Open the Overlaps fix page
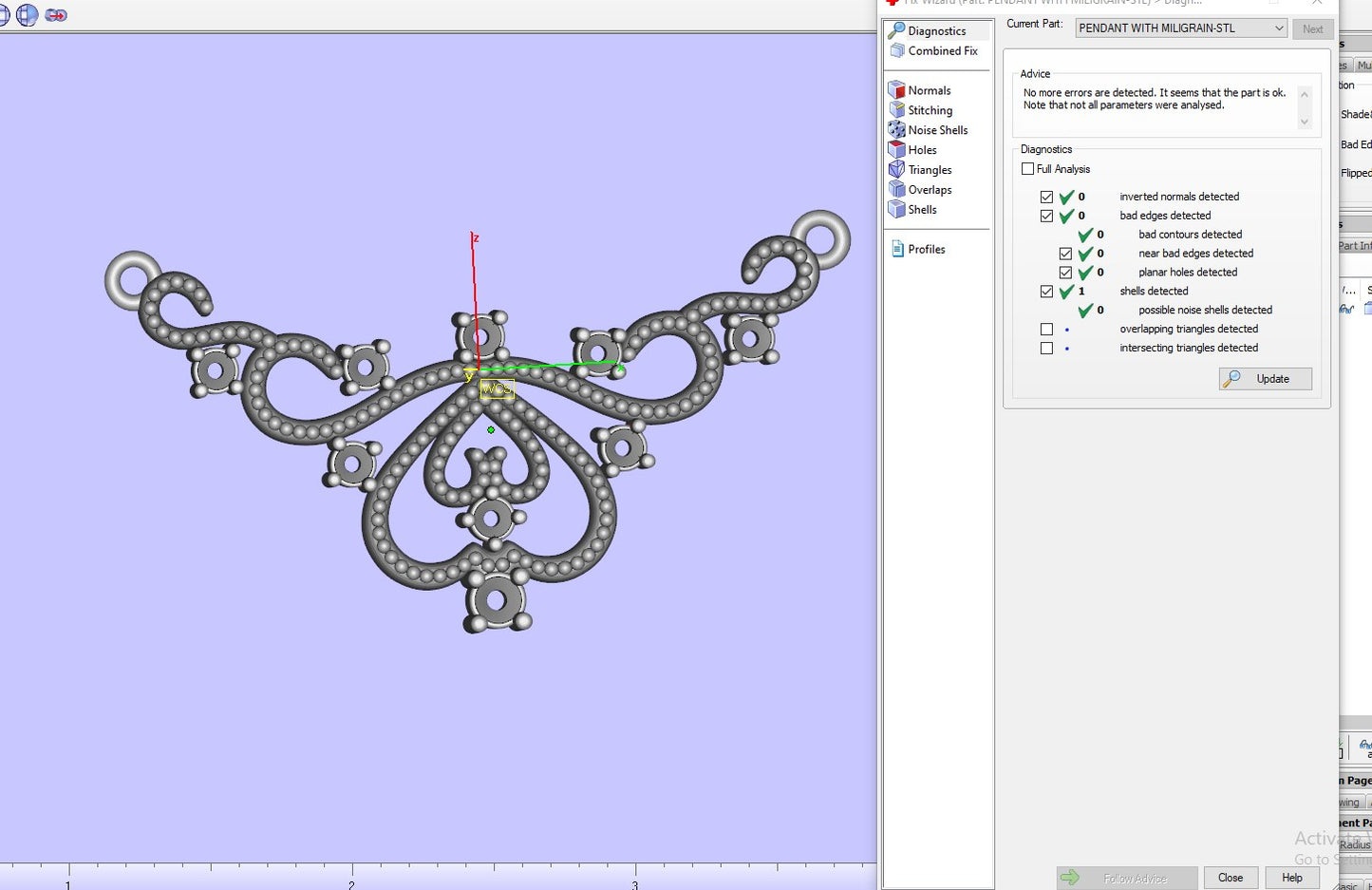This screenshot has width=1372, height=890. point(930,190)
